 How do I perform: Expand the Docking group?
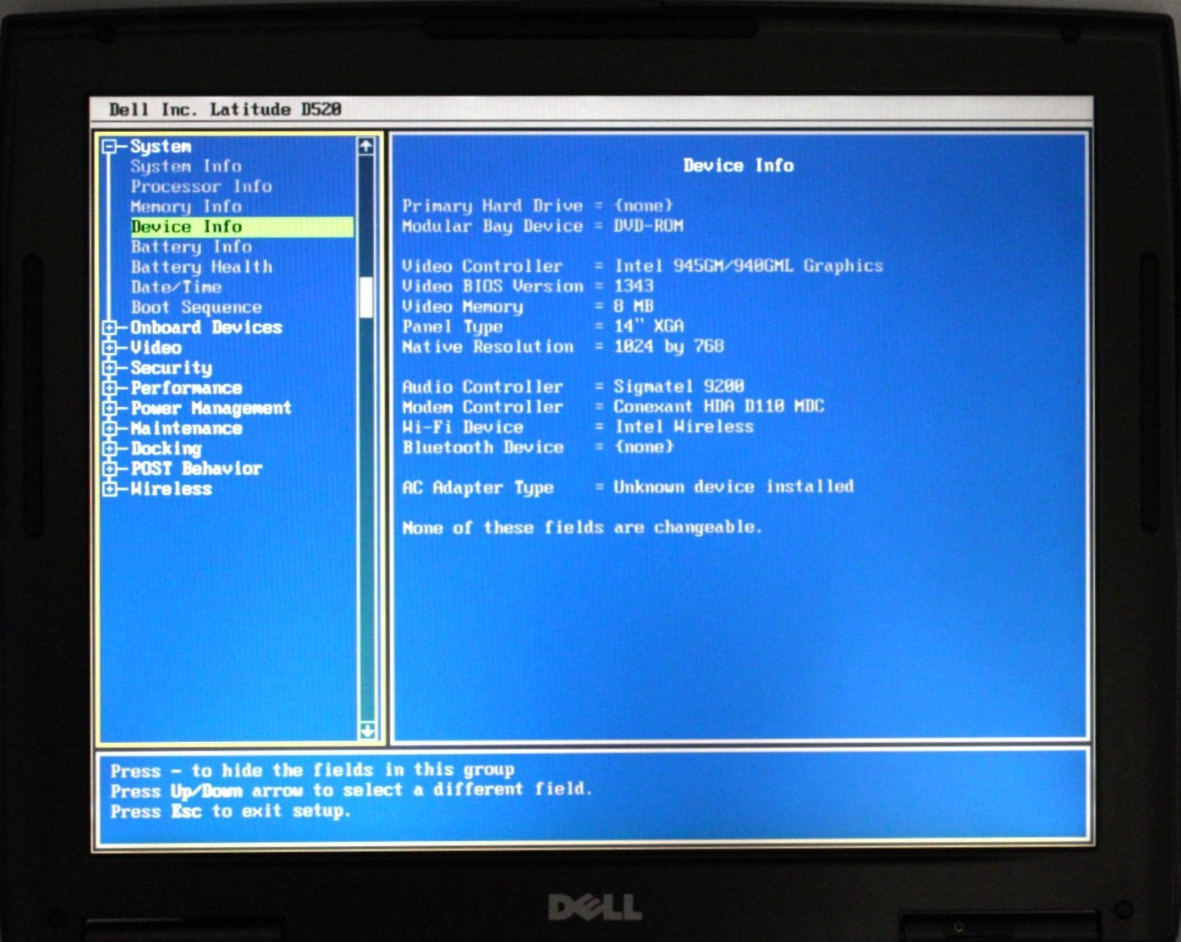110,449
